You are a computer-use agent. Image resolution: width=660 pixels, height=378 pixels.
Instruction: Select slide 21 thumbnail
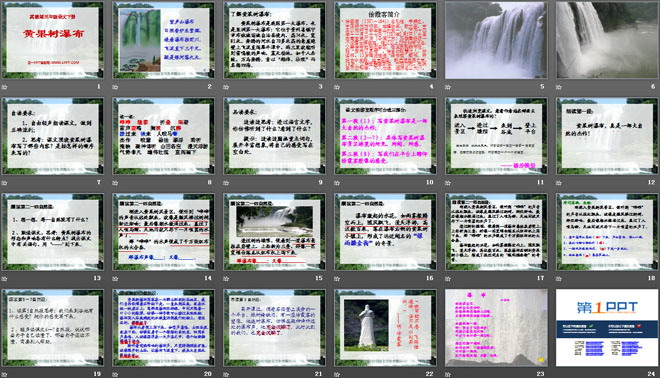[x=274, y=327]
